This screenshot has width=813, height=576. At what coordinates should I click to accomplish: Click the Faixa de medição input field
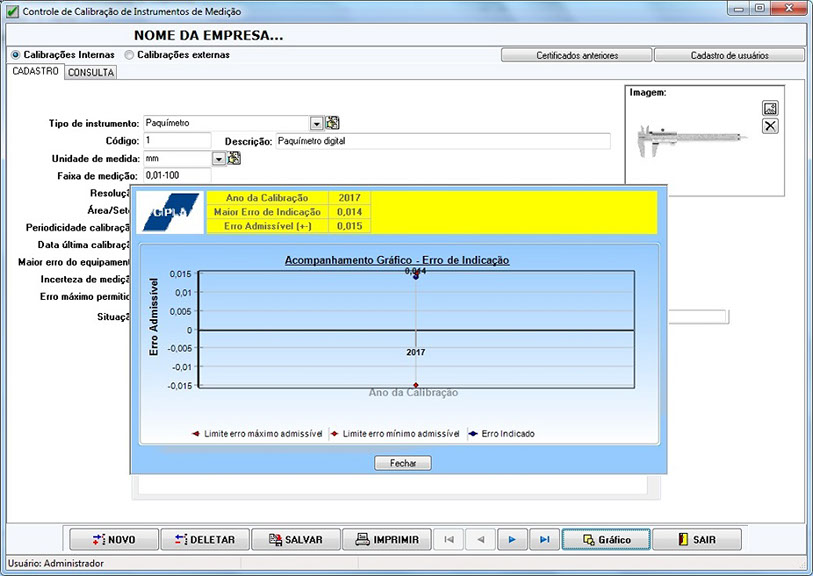177,176
